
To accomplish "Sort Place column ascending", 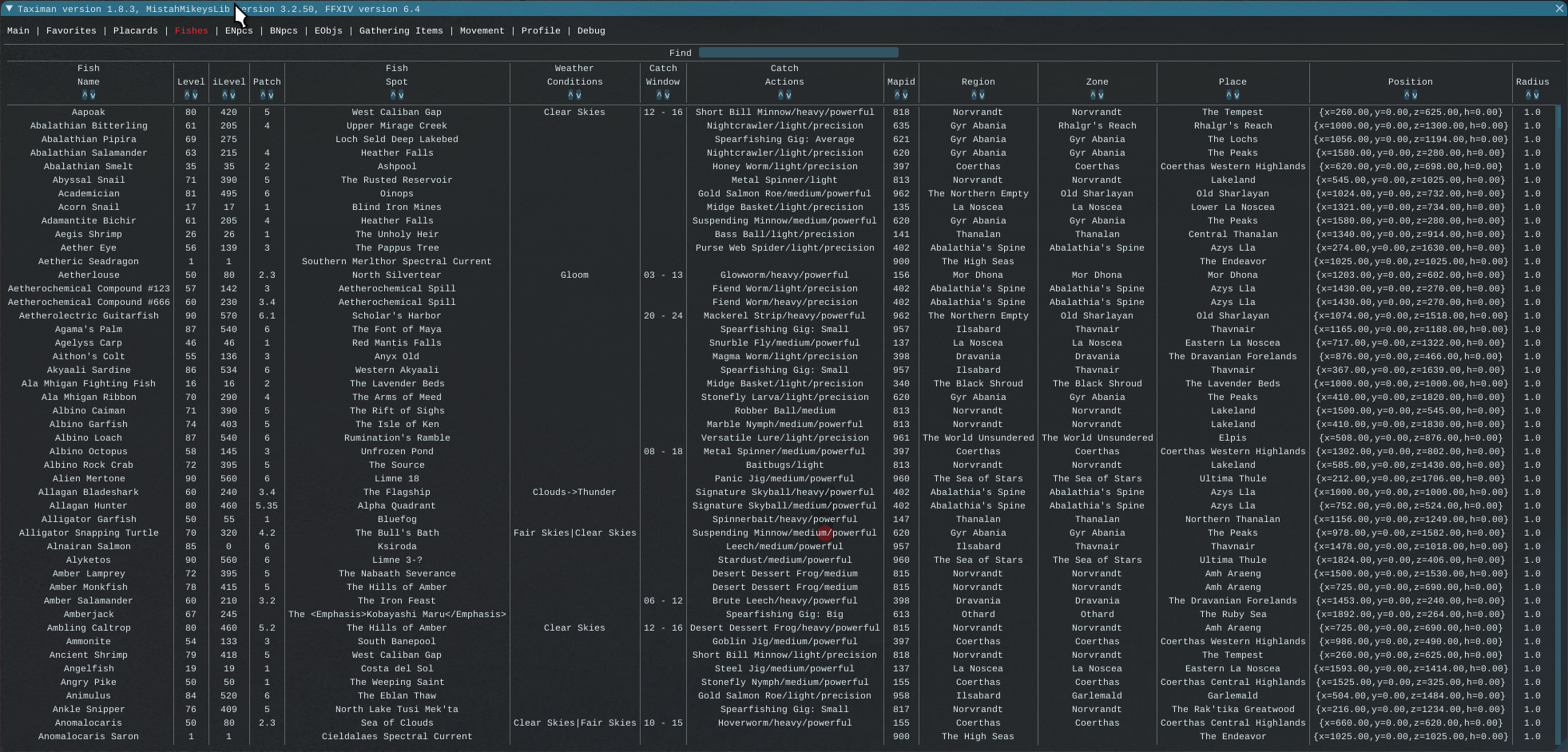I will pos(1229,95).
